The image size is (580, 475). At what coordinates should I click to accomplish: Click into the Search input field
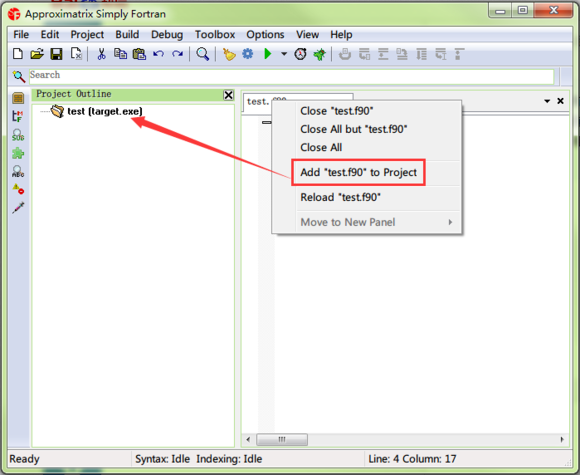(x=291, y=75)
